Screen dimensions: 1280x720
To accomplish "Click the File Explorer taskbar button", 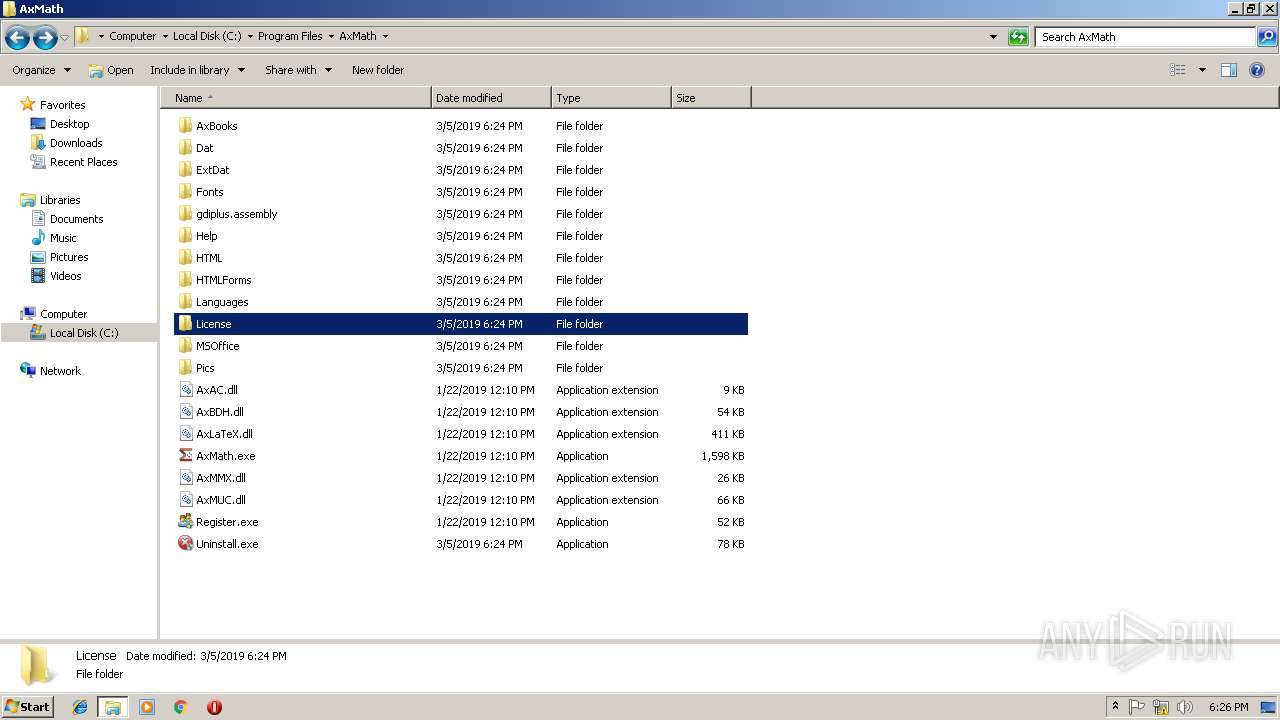I will pyautogui.click(x=113, y=707).
